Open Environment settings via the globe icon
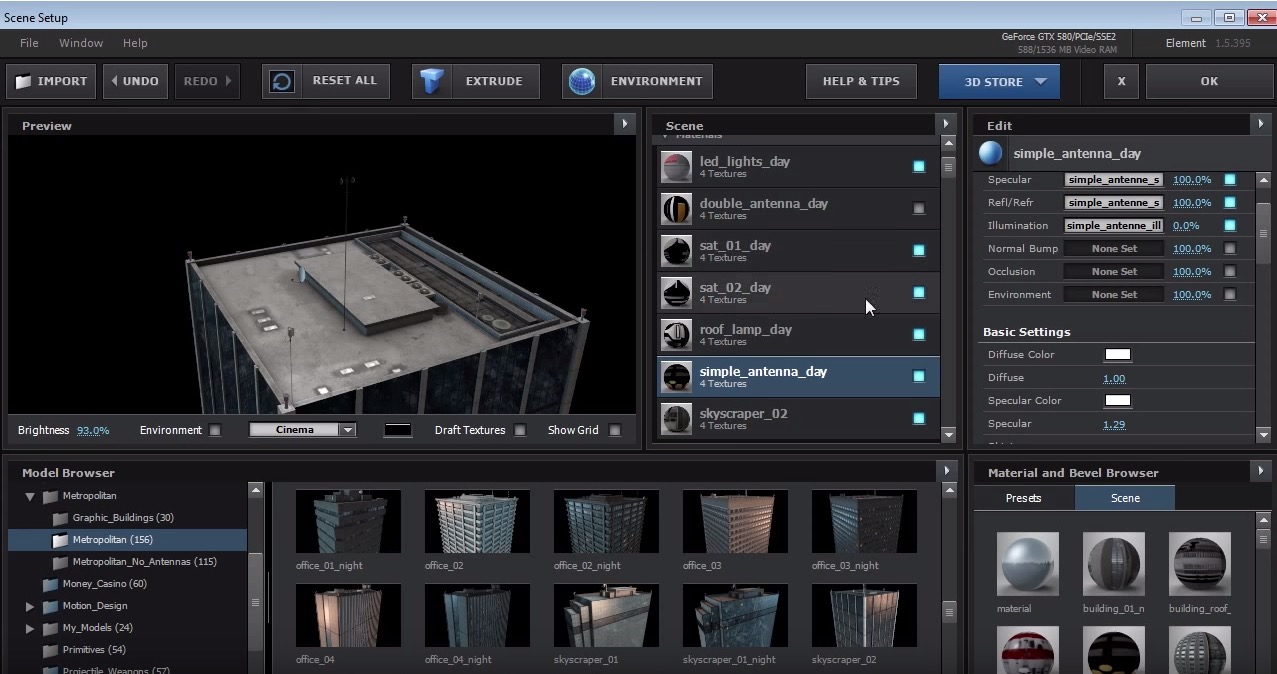 [581, 81]
